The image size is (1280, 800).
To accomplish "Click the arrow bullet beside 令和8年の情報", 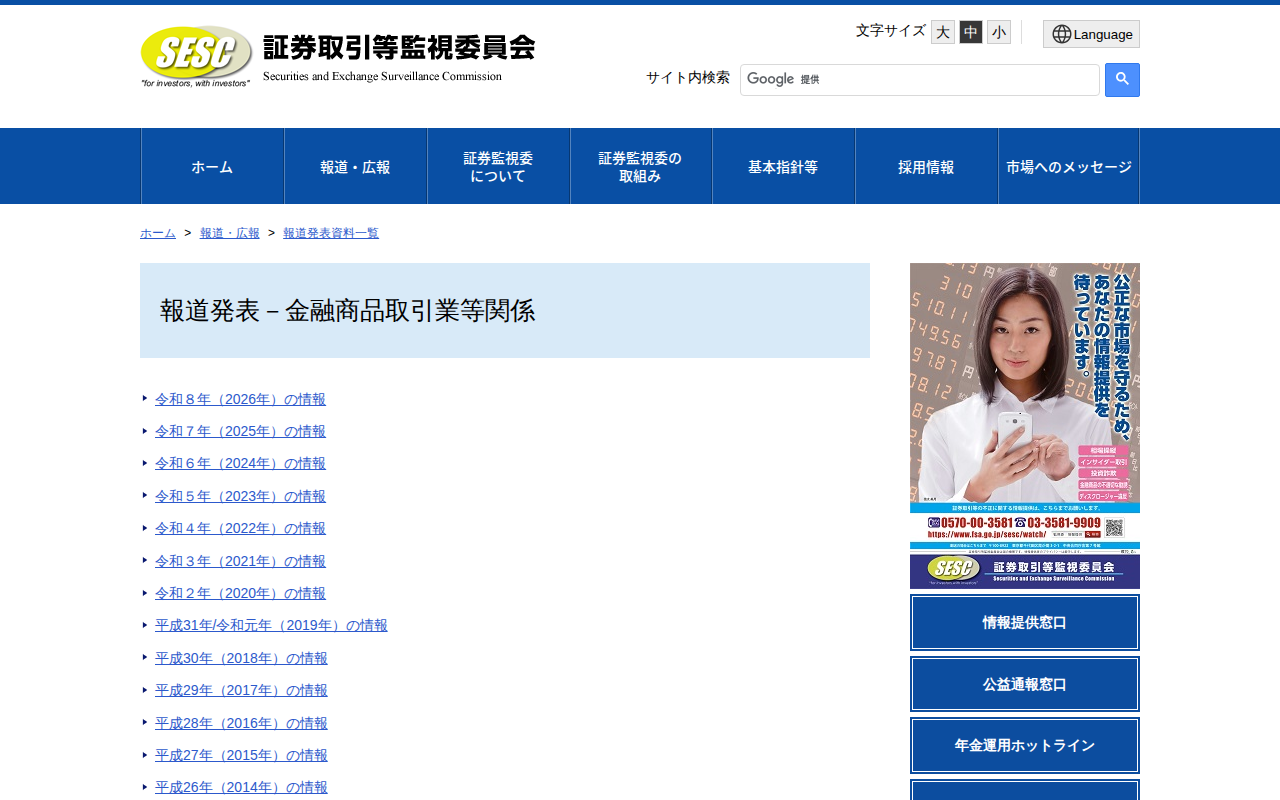I will [x=143, y=398].
